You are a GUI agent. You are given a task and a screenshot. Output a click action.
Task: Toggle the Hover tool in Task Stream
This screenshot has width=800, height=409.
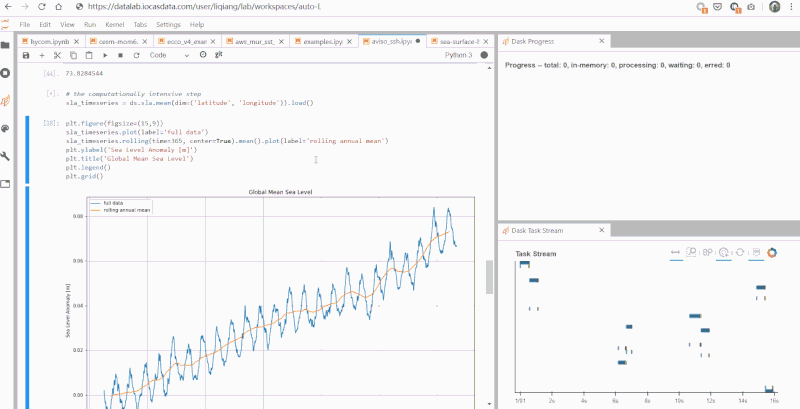[x=756, y=252]
